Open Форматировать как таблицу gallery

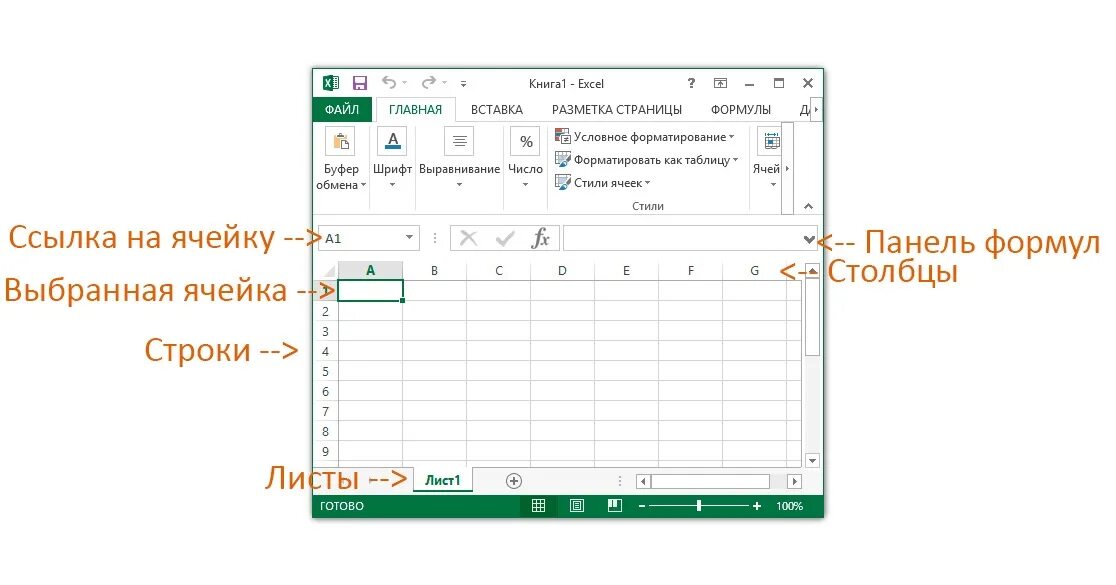pos(647,160)
